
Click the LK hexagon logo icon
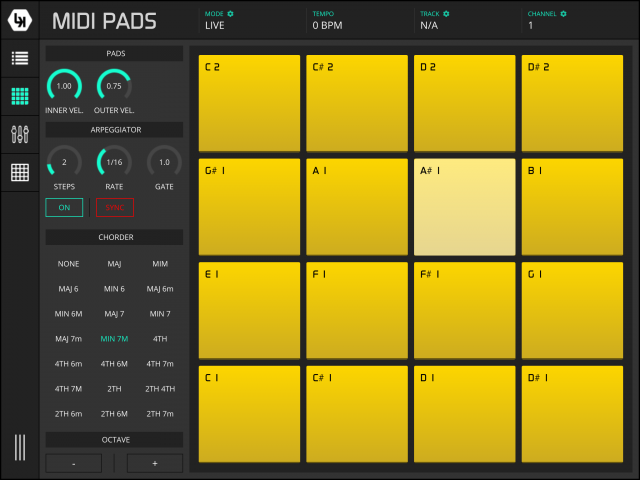coord(20,21)
